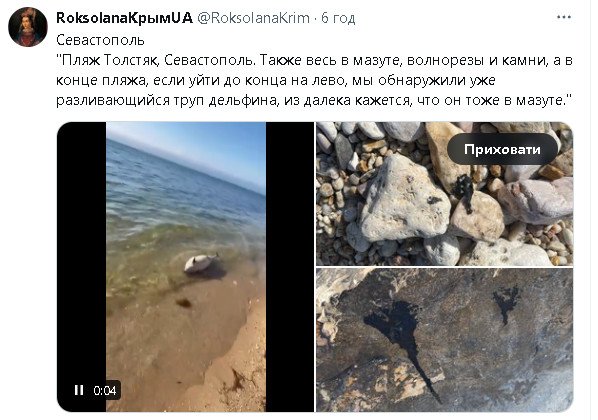The width and height of the screenshot is (598, 420).
Task: Open the beach video in full view
Action: click(x=186, y=267)
